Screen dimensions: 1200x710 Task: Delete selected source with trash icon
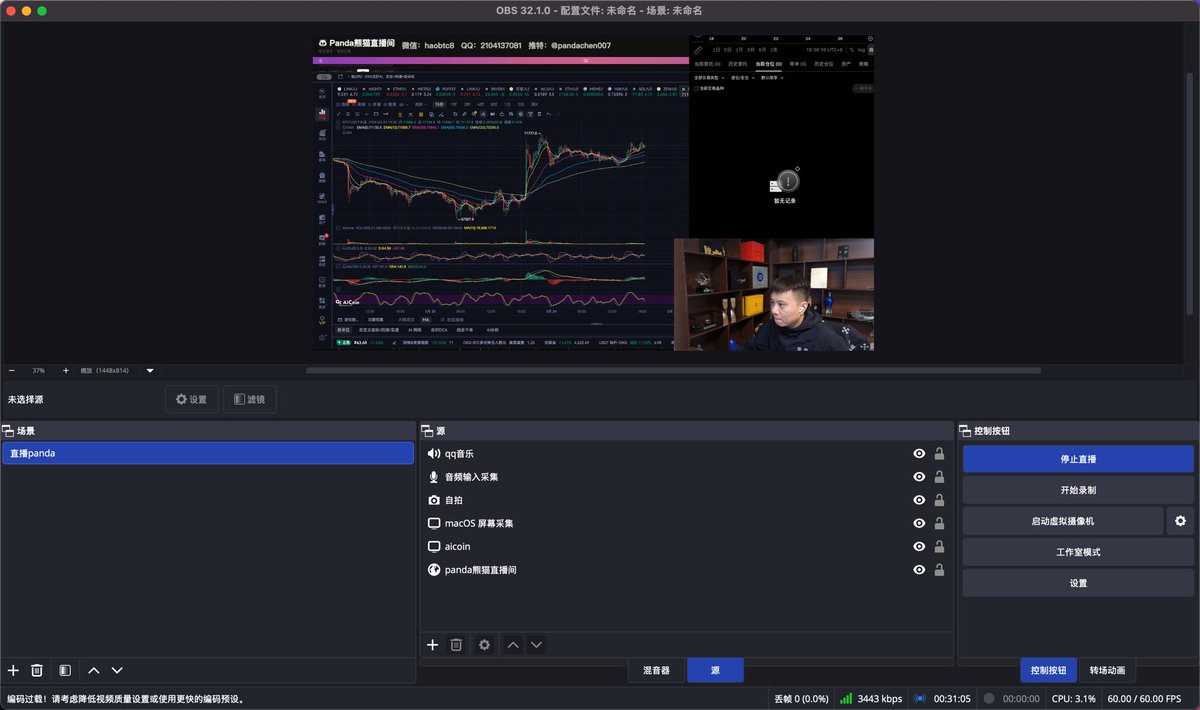tap(456, 645)
